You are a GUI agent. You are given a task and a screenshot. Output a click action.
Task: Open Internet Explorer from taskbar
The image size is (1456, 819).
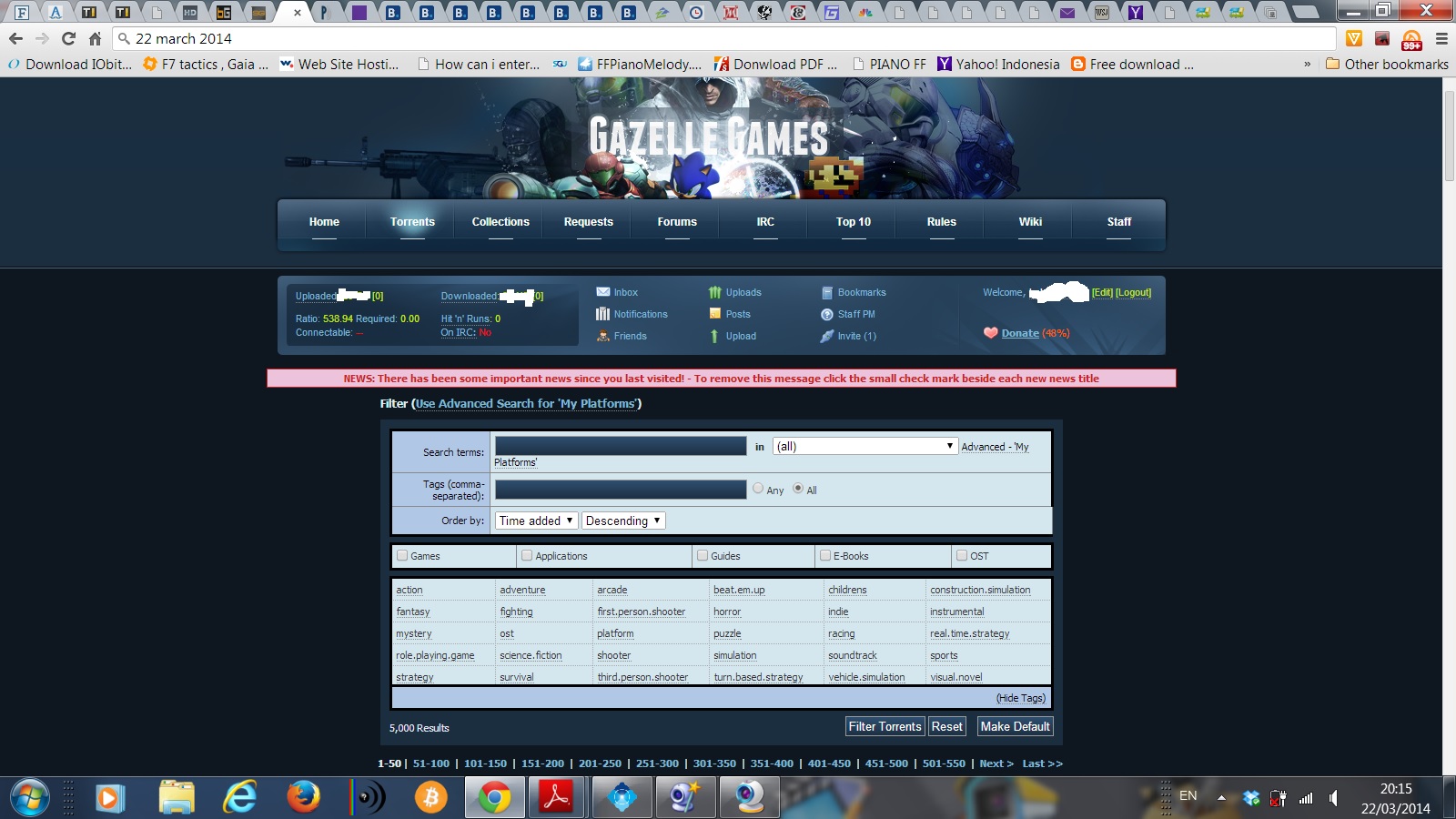240,798
